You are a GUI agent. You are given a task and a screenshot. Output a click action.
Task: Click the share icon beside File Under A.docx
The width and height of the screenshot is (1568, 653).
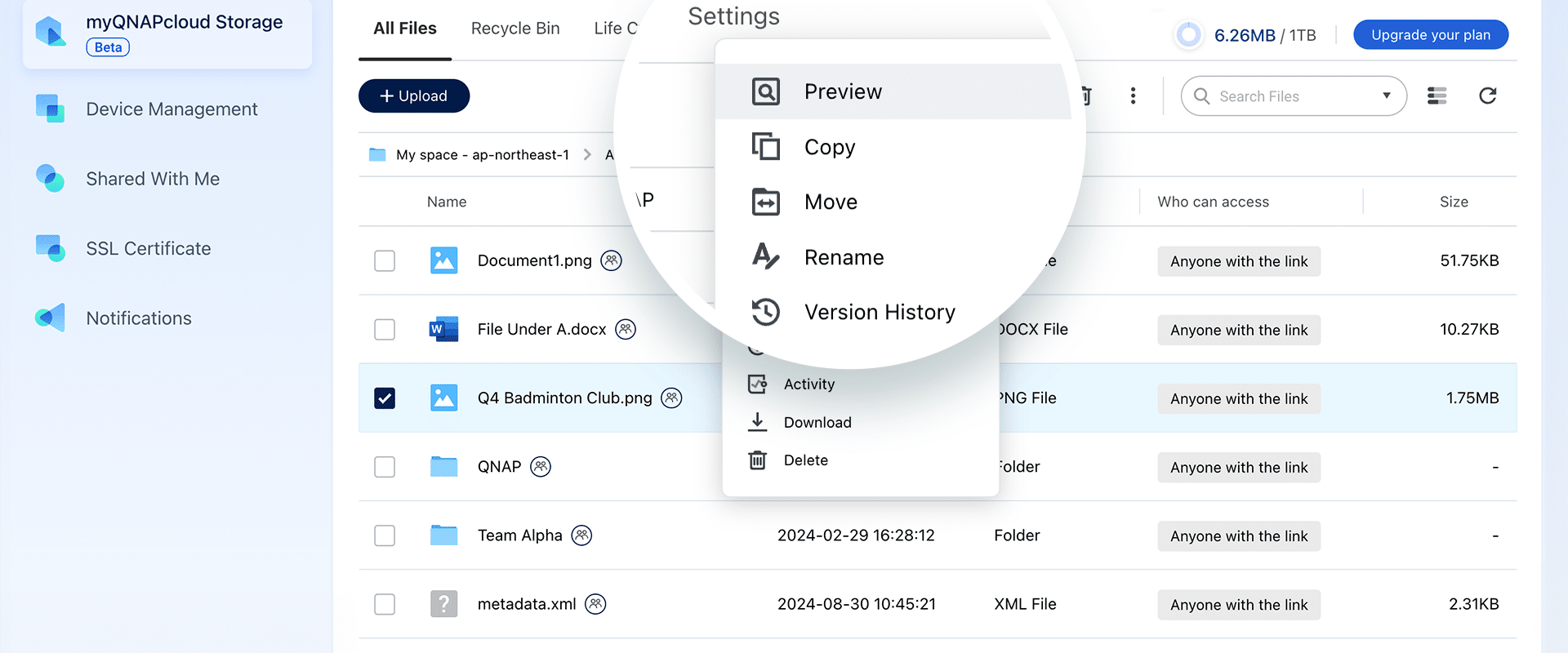626,329
